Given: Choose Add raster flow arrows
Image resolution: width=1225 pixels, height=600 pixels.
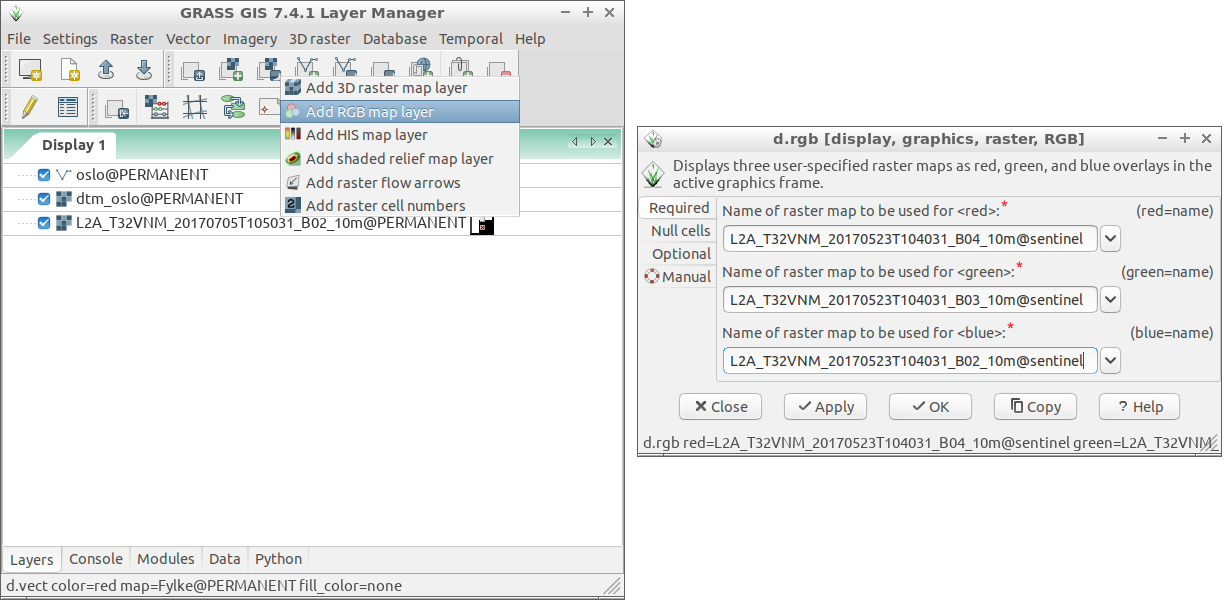Looking at the screenshot, I should coord(400,183).
